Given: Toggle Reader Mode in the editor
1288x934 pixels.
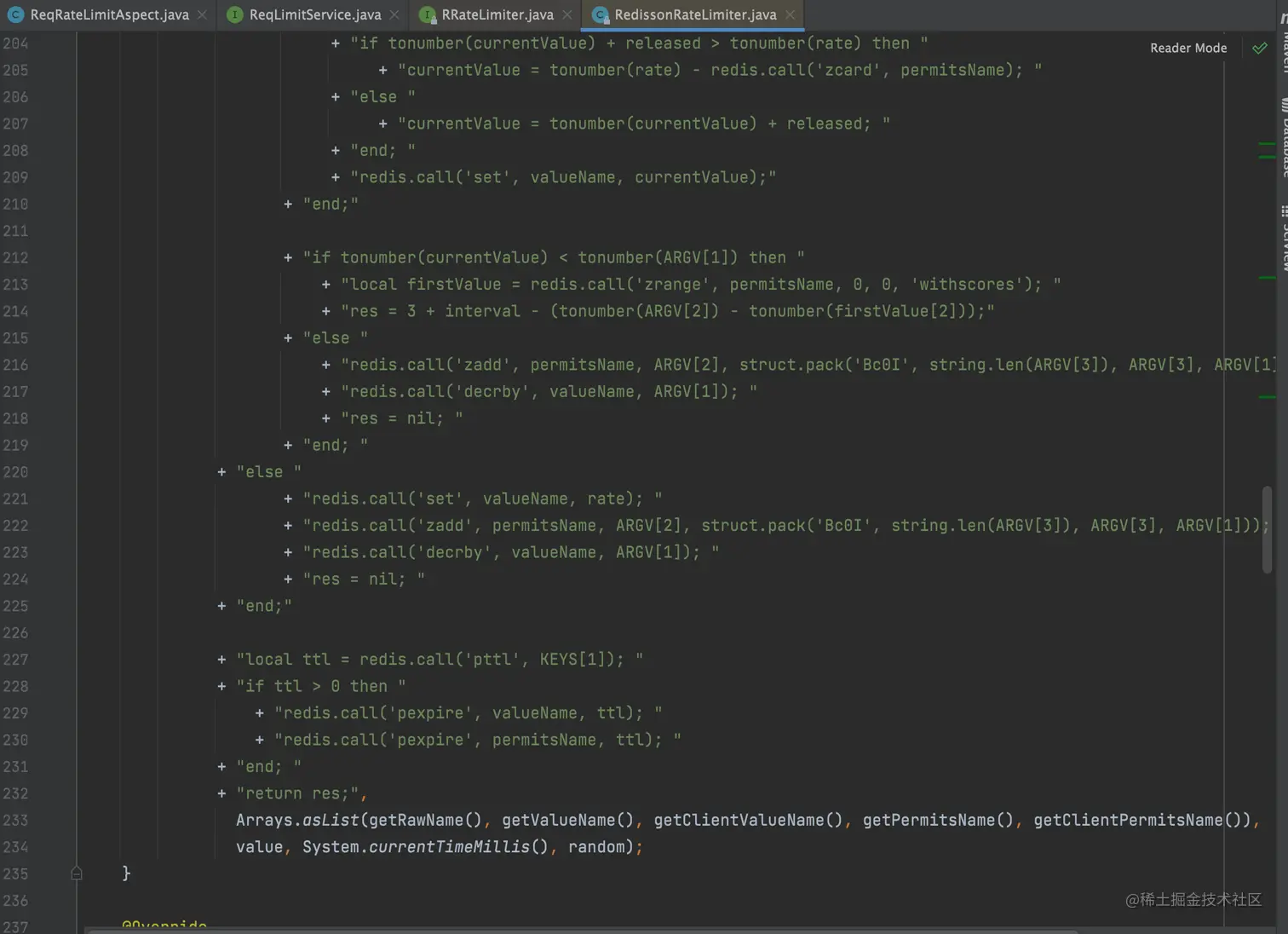Looking at the screenshot, I should 1188,48.
